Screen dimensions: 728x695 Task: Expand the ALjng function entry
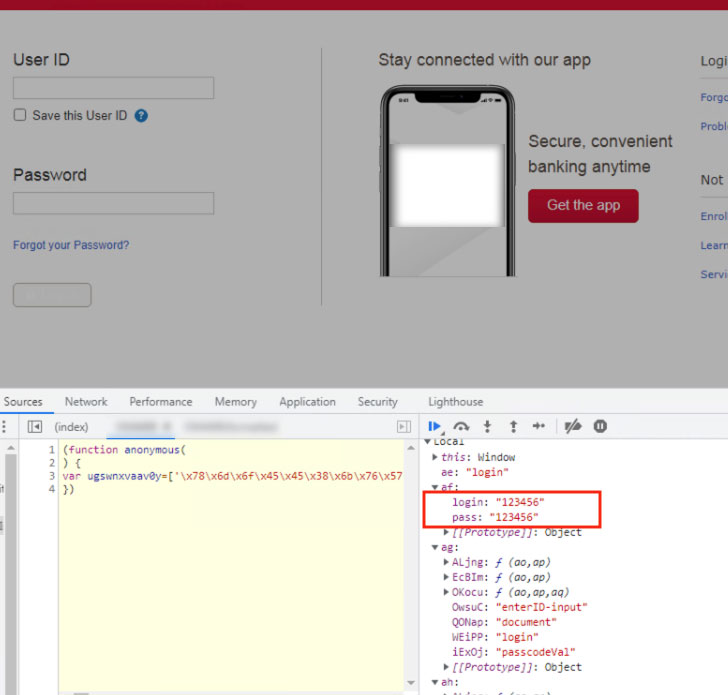445,562
